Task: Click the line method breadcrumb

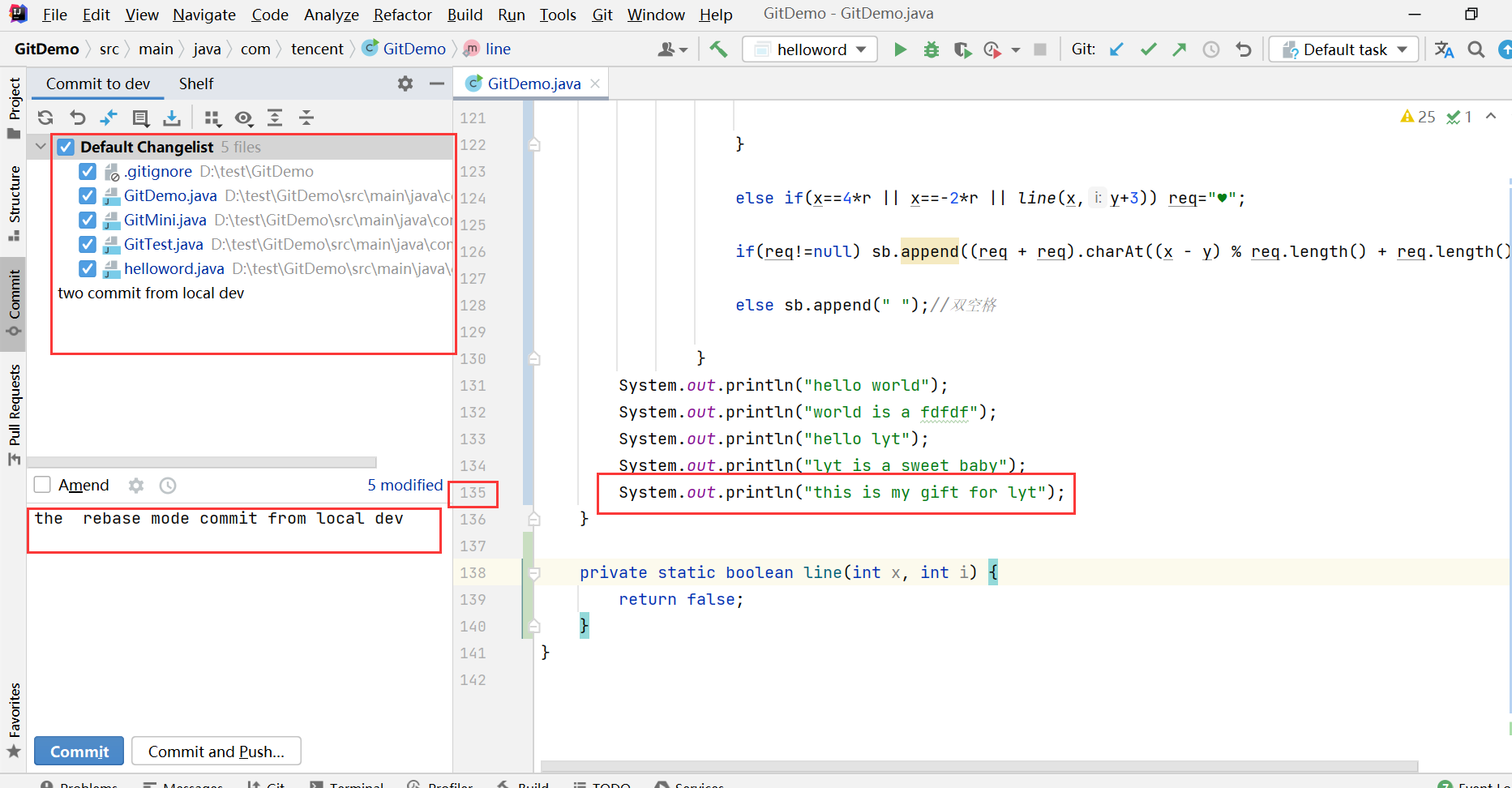Action: [486, 49]
